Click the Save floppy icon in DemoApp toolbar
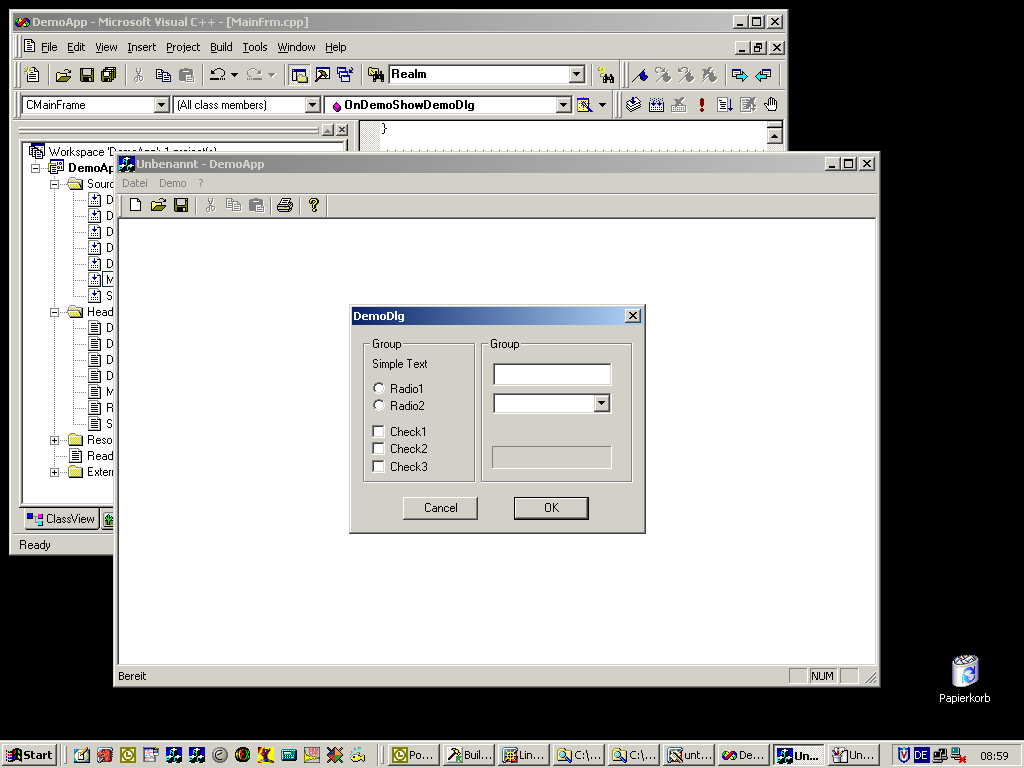 181,205
